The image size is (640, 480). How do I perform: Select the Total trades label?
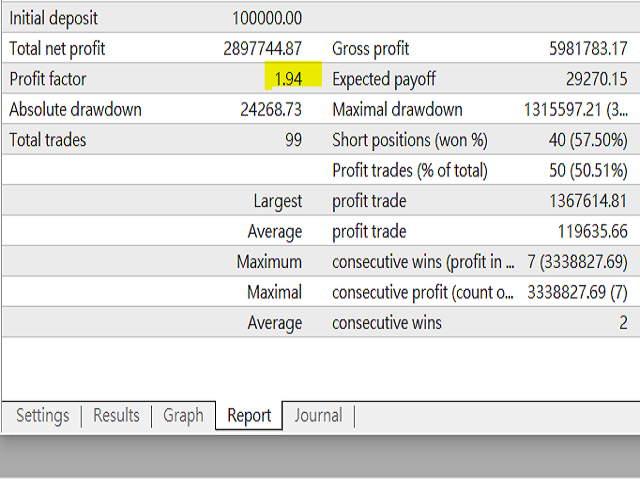click(48, 140)
